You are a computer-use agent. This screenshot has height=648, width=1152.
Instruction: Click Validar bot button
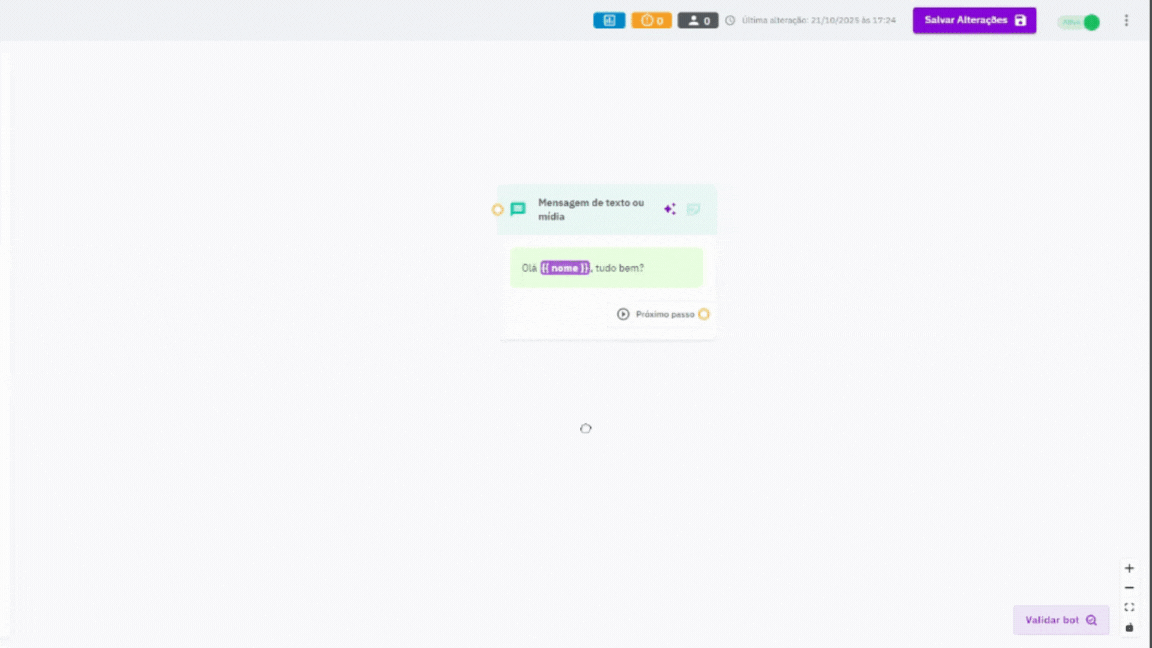click(x=1061, y=620)
